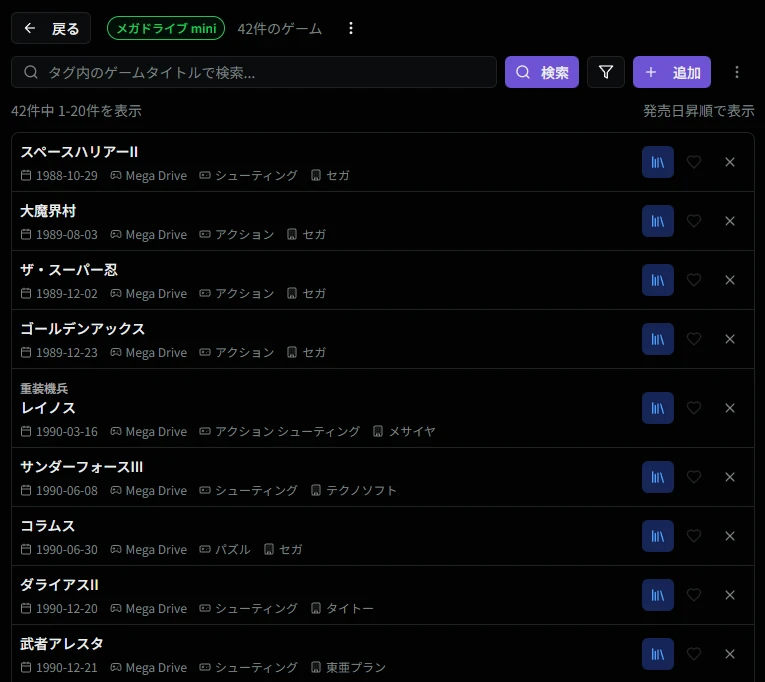Toggle library status for レイノス

(658, 408)
